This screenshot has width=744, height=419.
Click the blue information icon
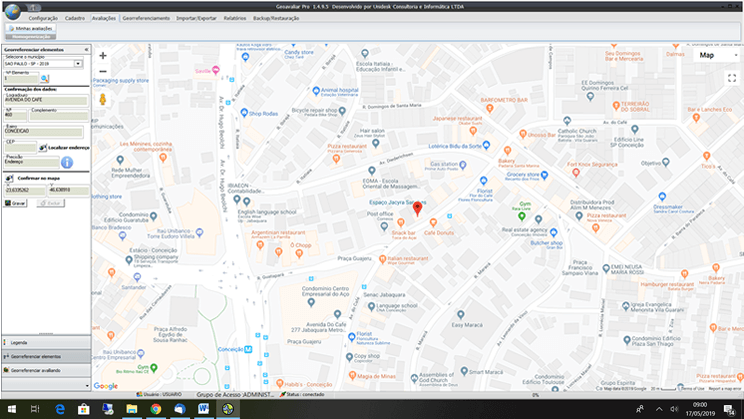tap(67, 161)
